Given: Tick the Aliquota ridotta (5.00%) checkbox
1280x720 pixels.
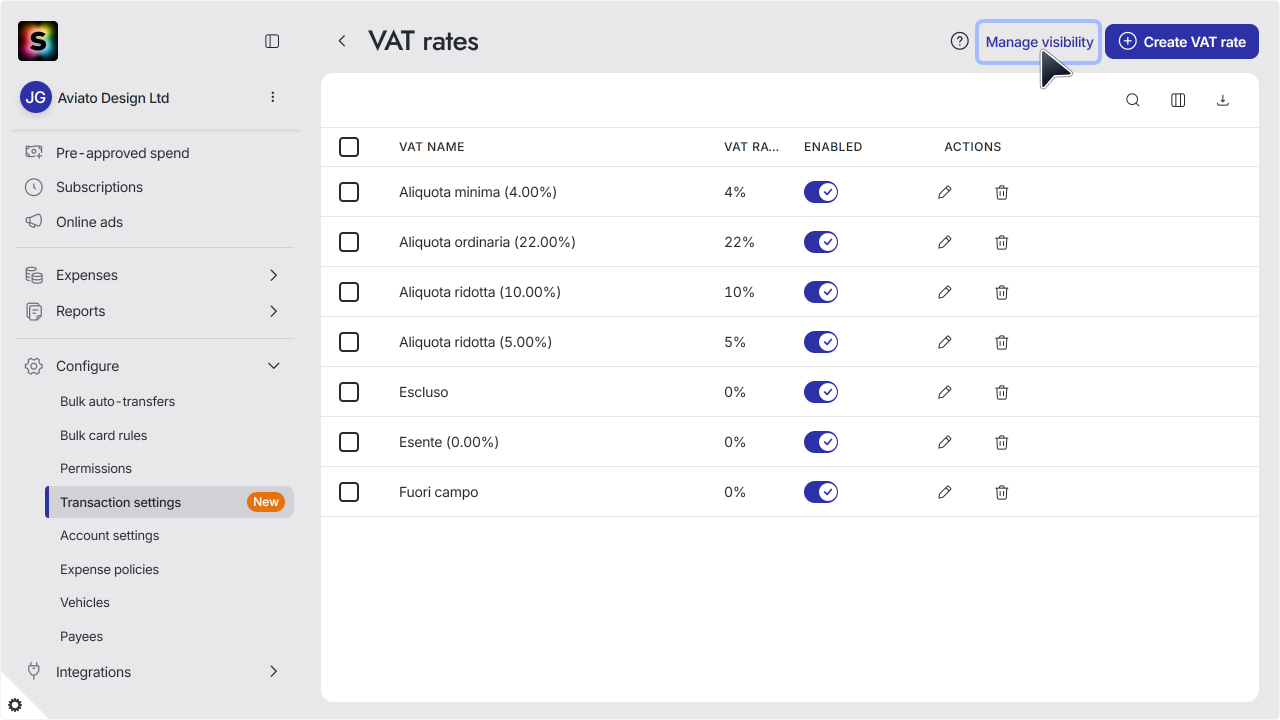Looking at the screenshot, I should (349, 342).
